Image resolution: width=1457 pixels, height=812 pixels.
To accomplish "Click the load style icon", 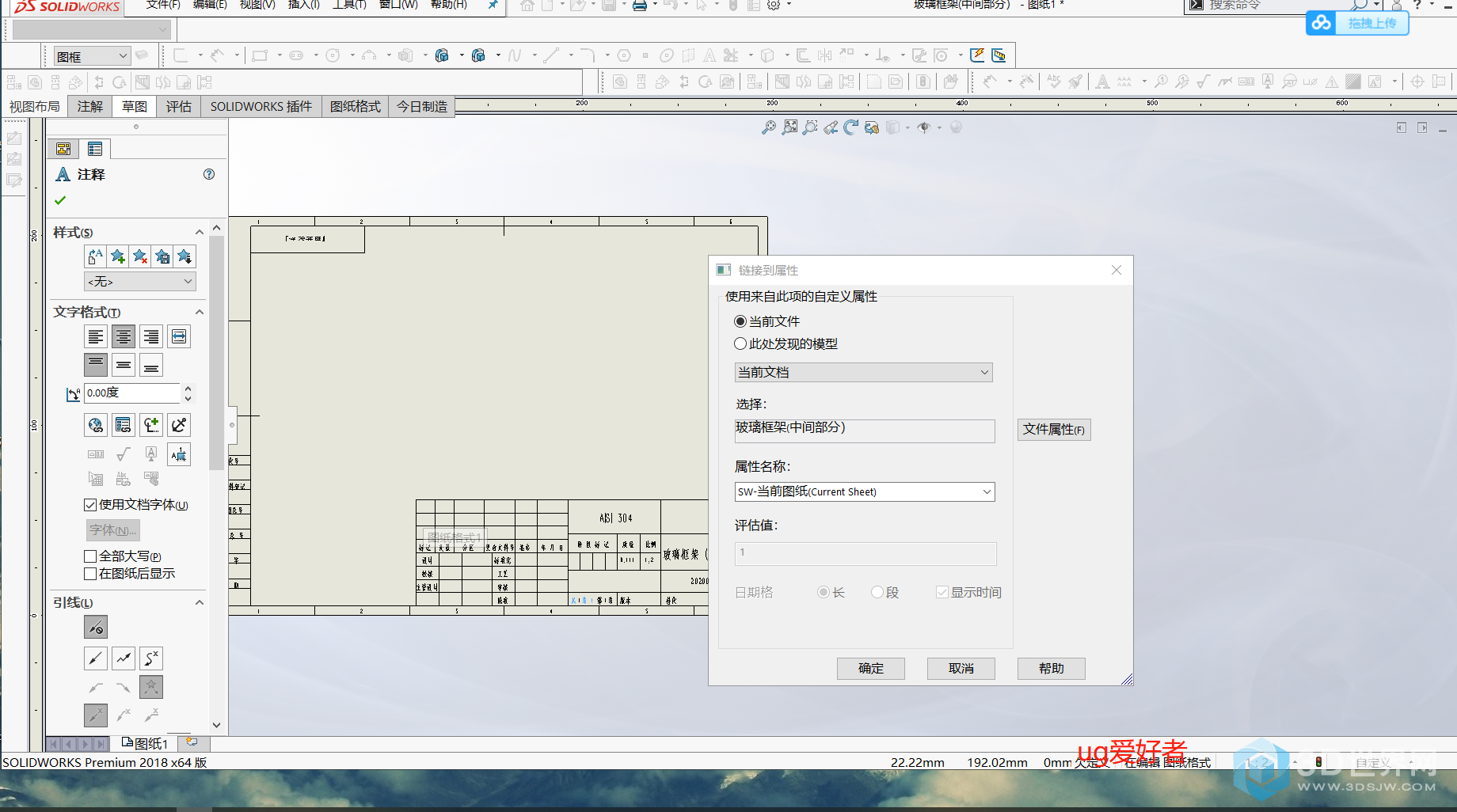I will point(185,256).
